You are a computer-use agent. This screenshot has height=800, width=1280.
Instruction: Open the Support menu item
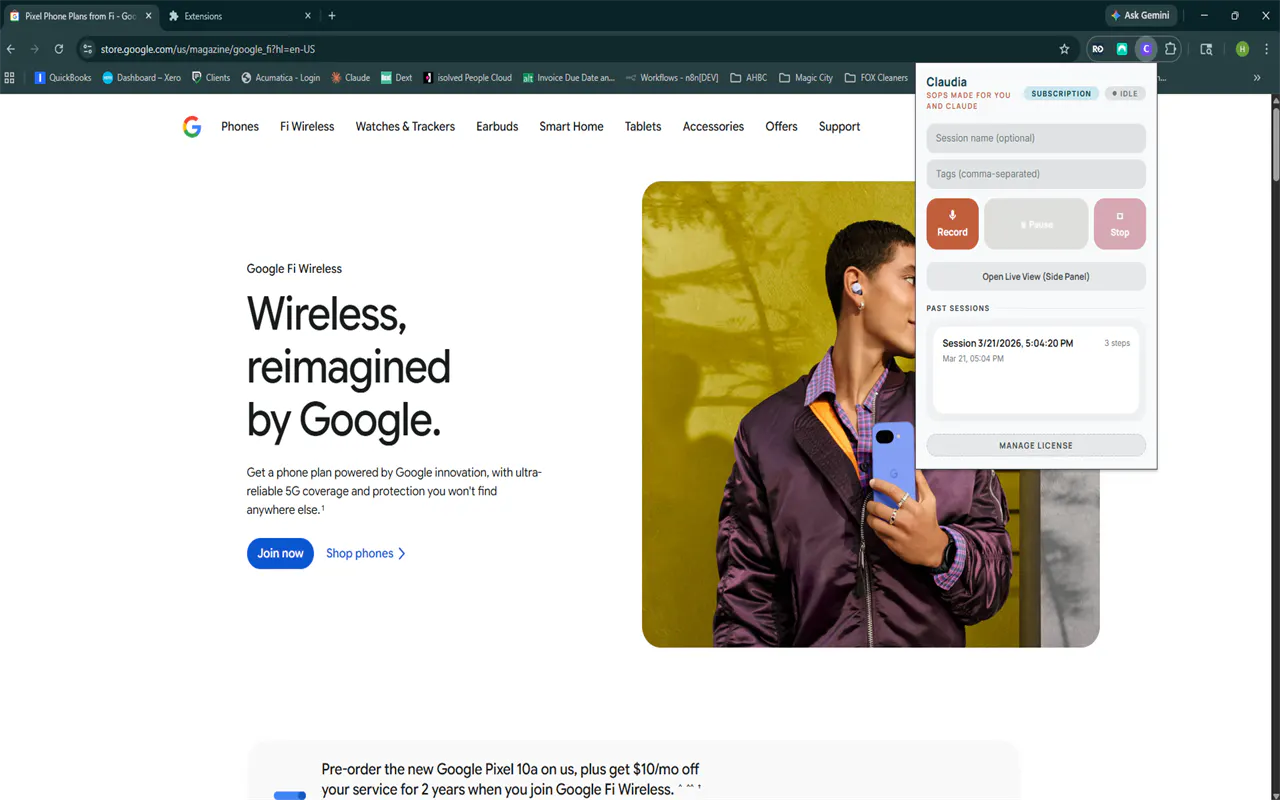[839, 127]
